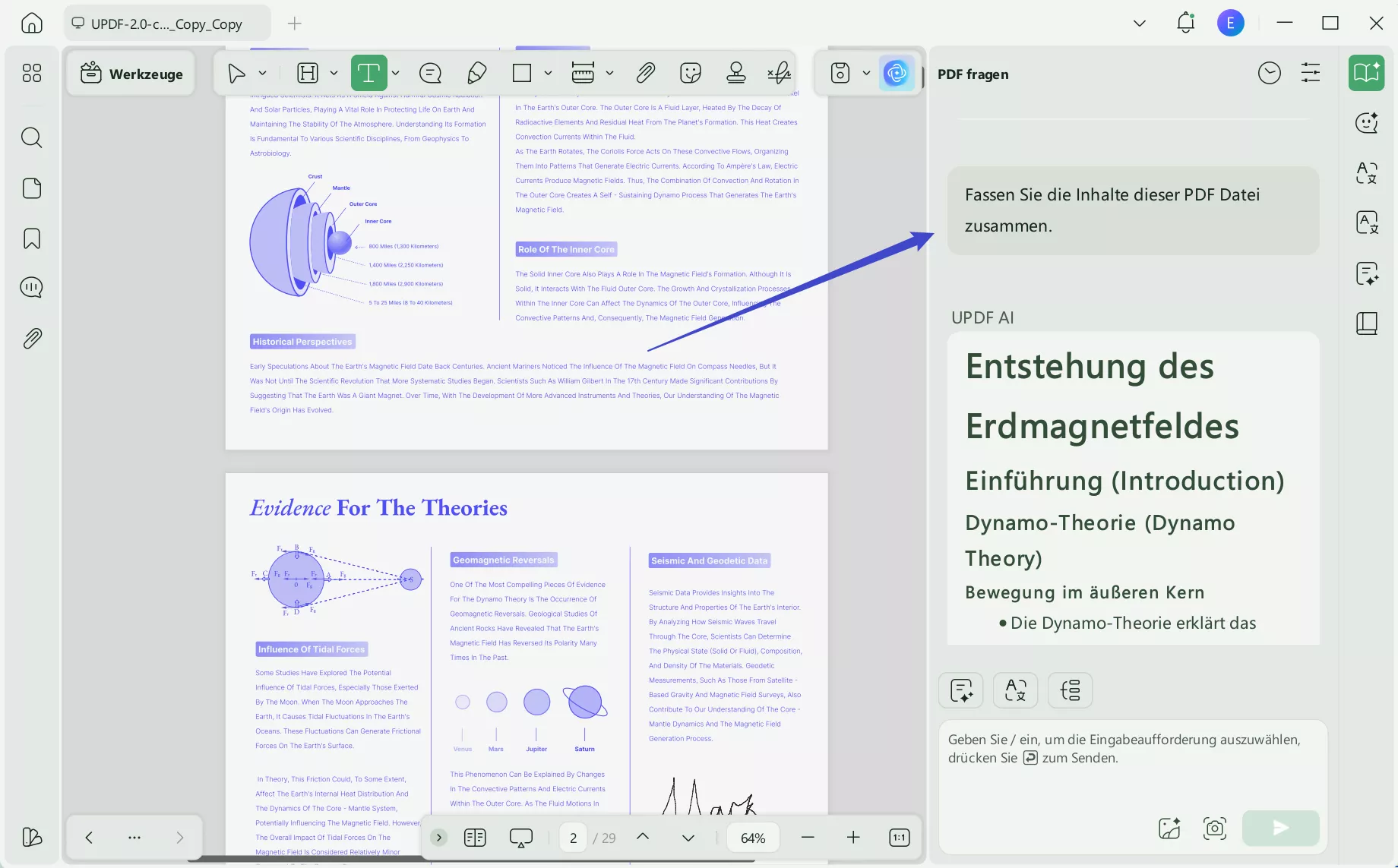Expand the save options dropdown arrow
This screenshot has width=1398, height=868.
click(866, 74)
